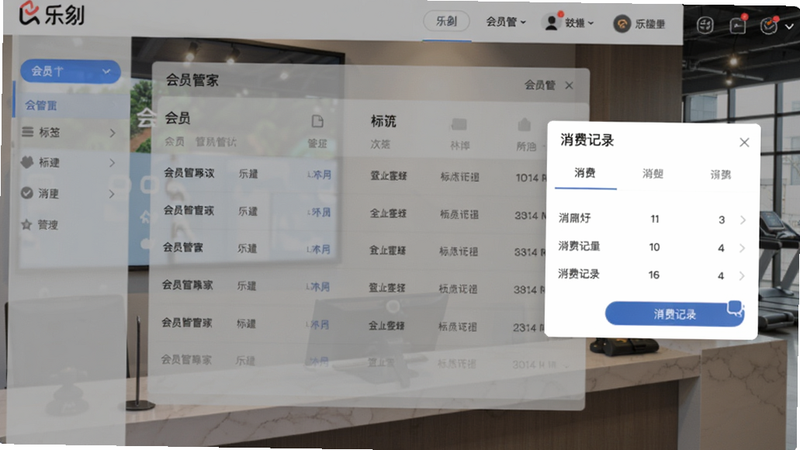Switch to the second tab in 消费记录 dialog
The height and width of the screenshot is (450, 800).
coord(653,174)
